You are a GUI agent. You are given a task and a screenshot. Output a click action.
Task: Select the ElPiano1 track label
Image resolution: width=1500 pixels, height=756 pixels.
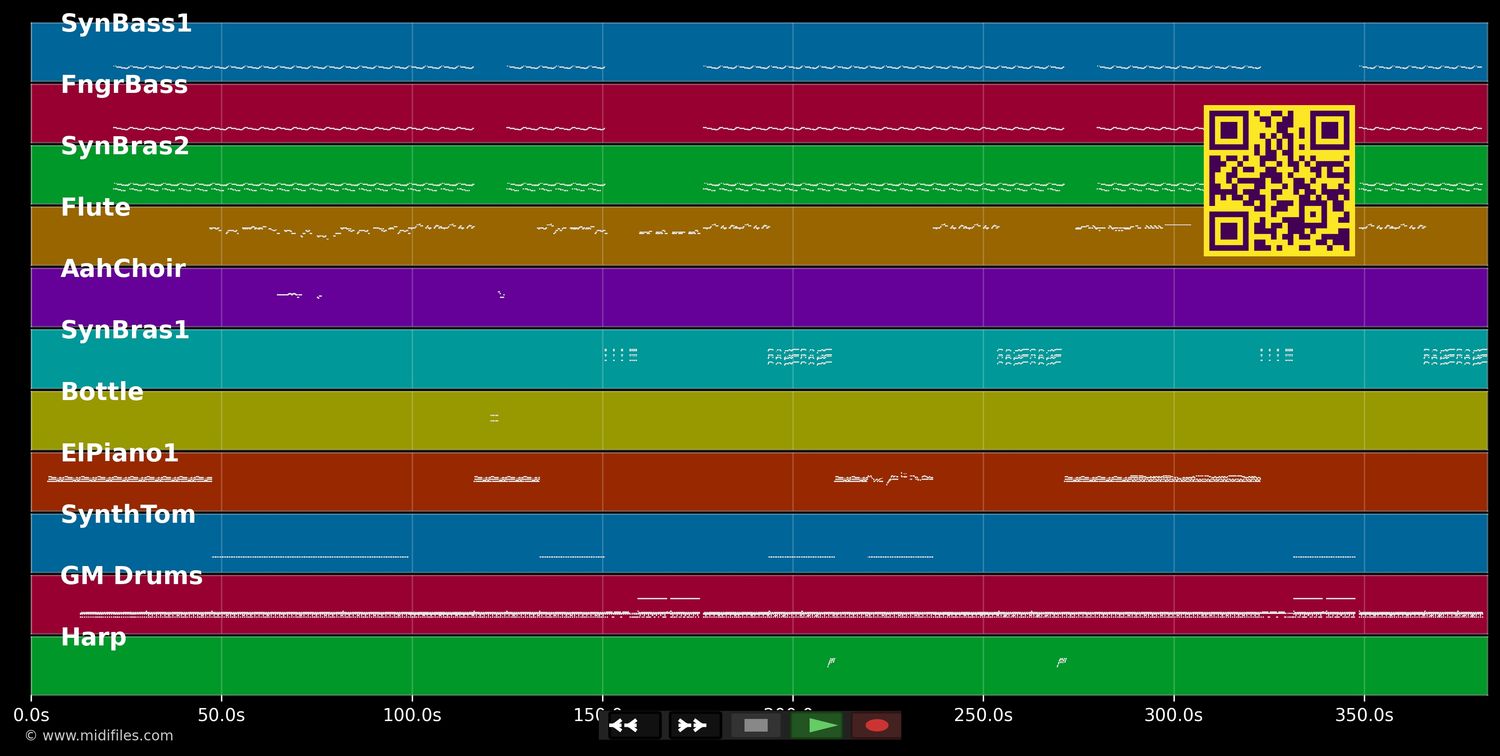point(119,453)
